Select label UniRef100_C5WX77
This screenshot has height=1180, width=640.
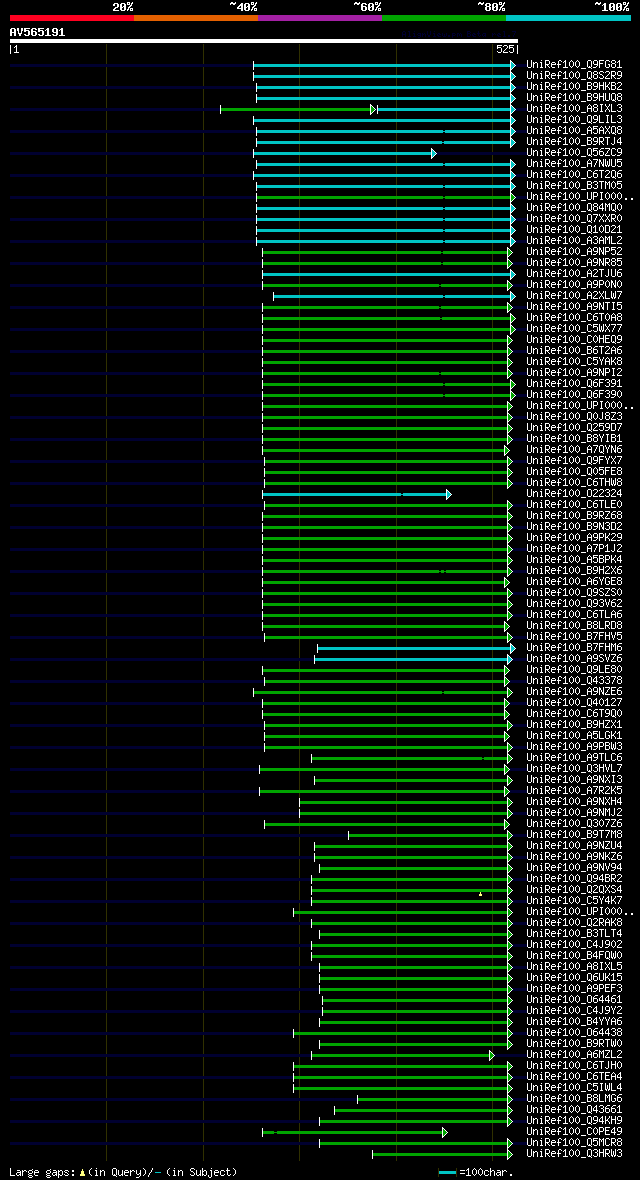pos(574,328)
